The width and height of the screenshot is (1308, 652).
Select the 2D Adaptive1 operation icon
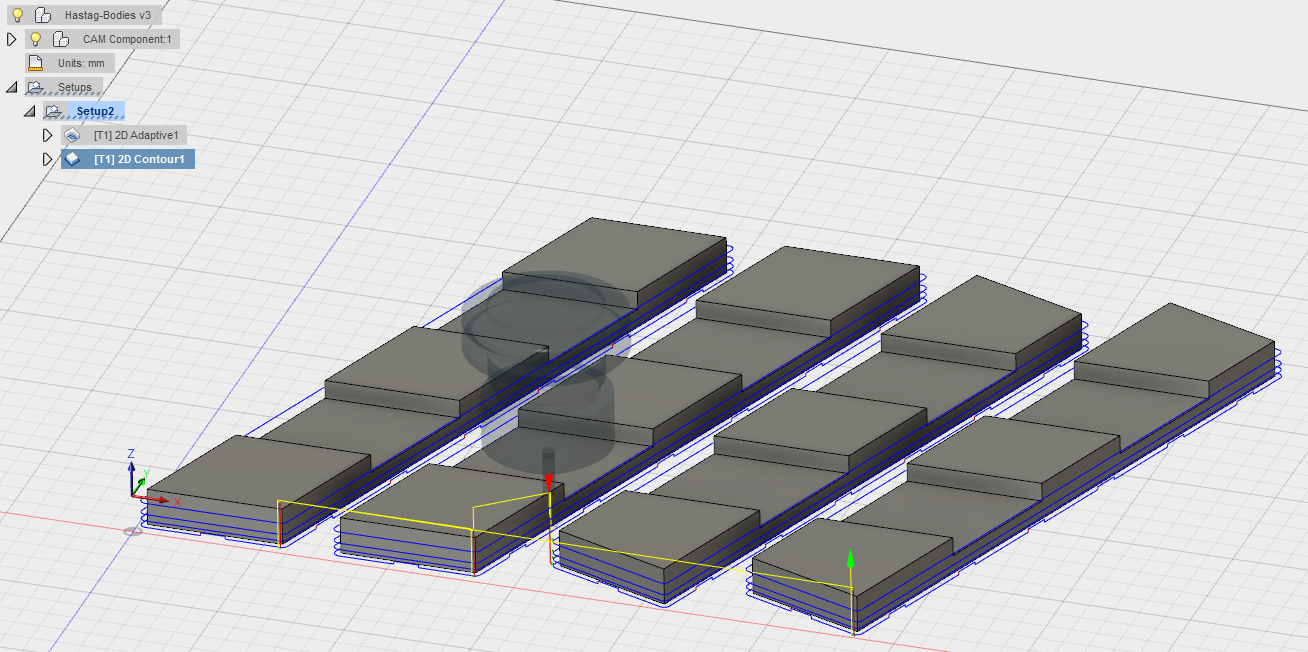point(72,135)
